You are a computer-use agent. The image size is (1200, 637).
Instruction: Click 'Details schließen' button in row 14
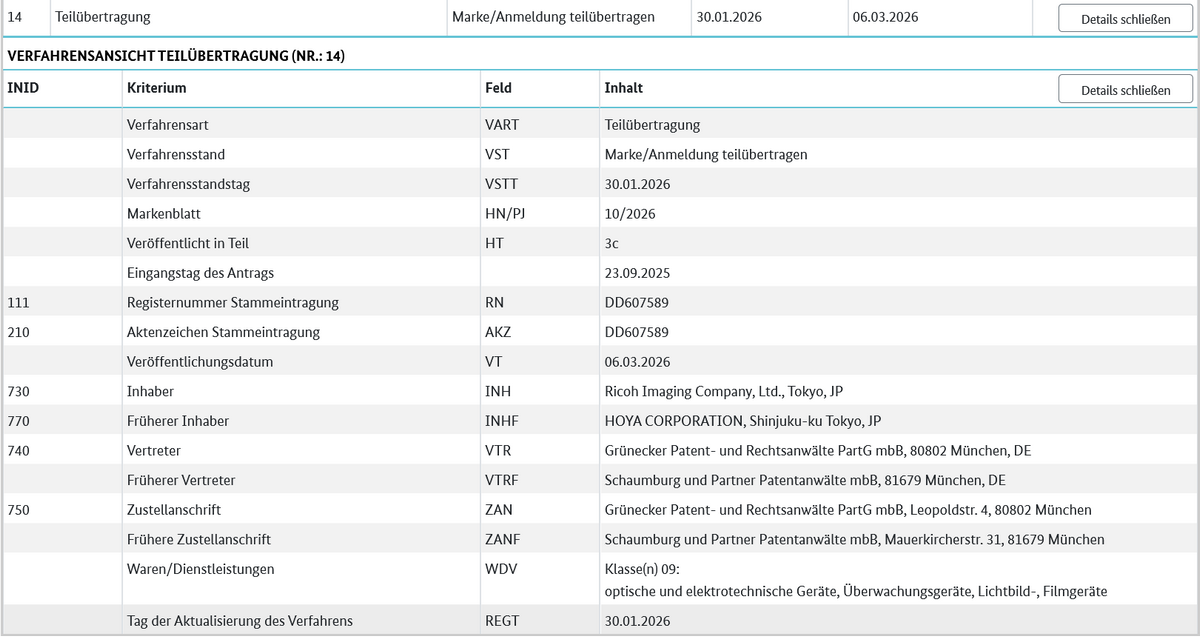1126,19
